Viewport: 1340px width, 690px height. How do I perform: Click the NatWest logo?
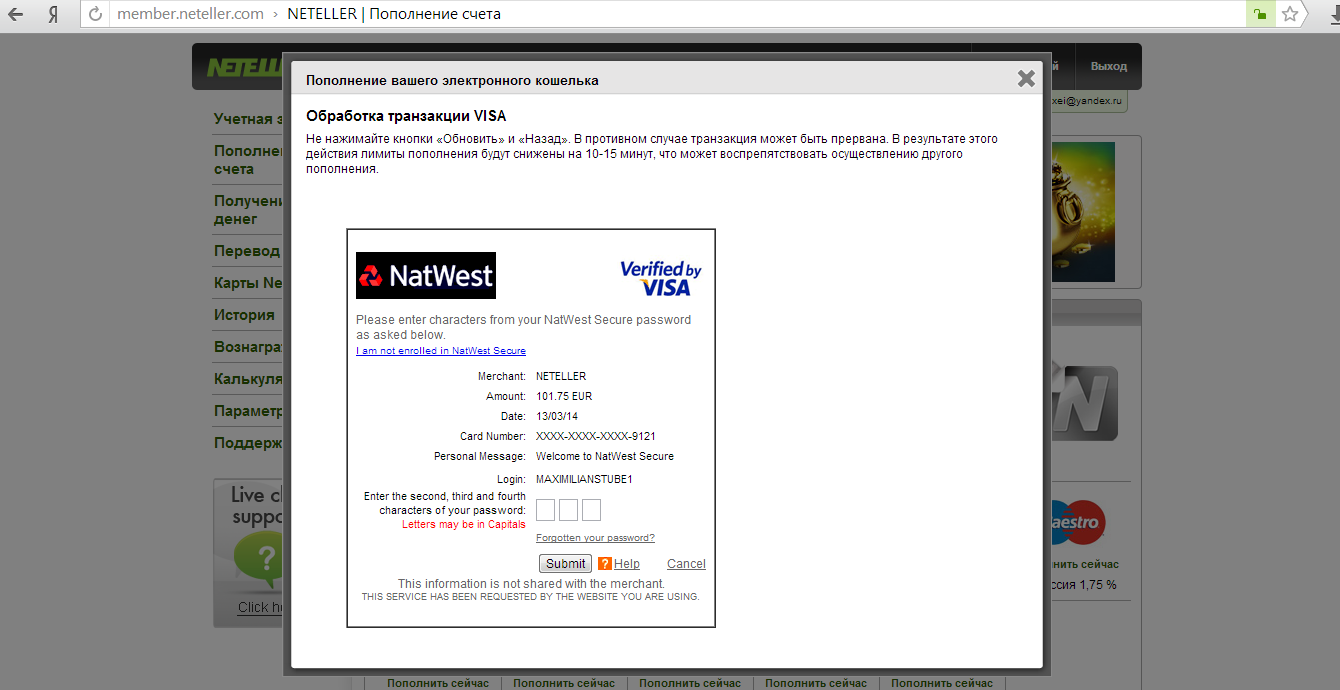(x=426, y=275)
